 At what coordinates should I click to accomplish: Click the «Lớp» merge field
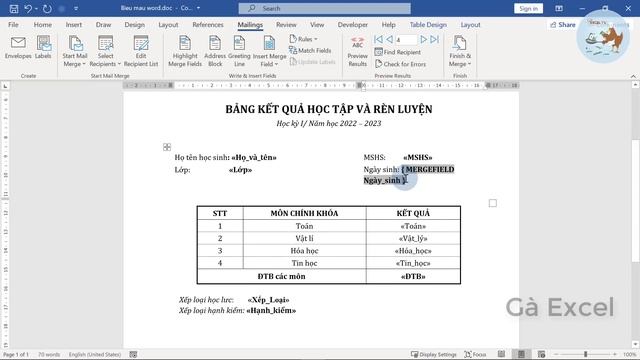tap(240, 170)
